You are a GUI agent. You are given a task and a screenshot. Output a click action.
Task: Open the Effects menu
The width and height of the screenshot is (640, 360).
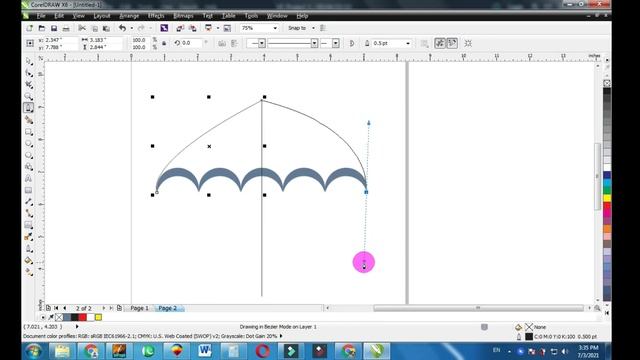156,16
